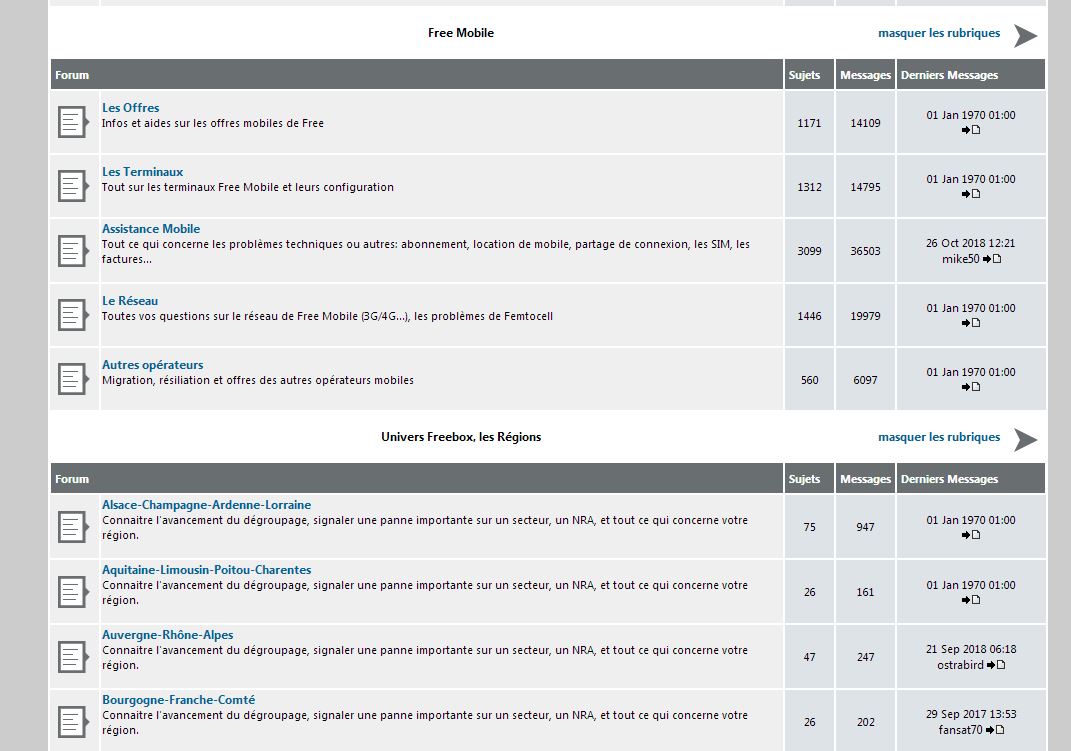Click forum icon beside Assistance Mobile

(73, 251)
